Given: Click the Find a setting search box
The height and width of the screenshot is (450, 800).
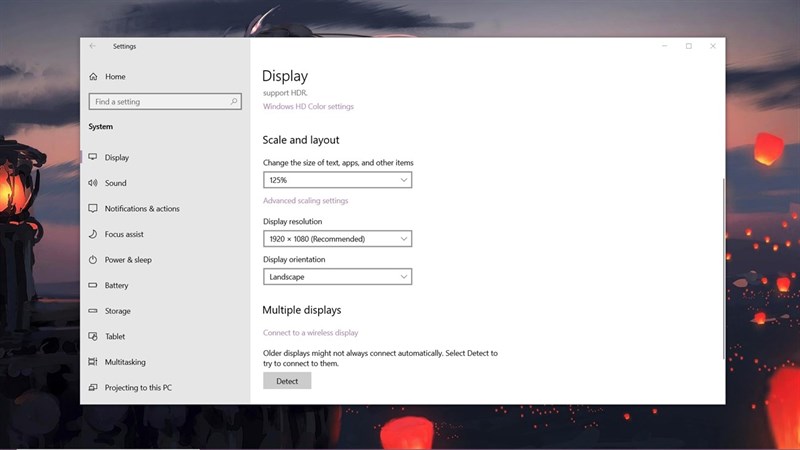Looking at the screenshot, I should (x=165, y=102).
